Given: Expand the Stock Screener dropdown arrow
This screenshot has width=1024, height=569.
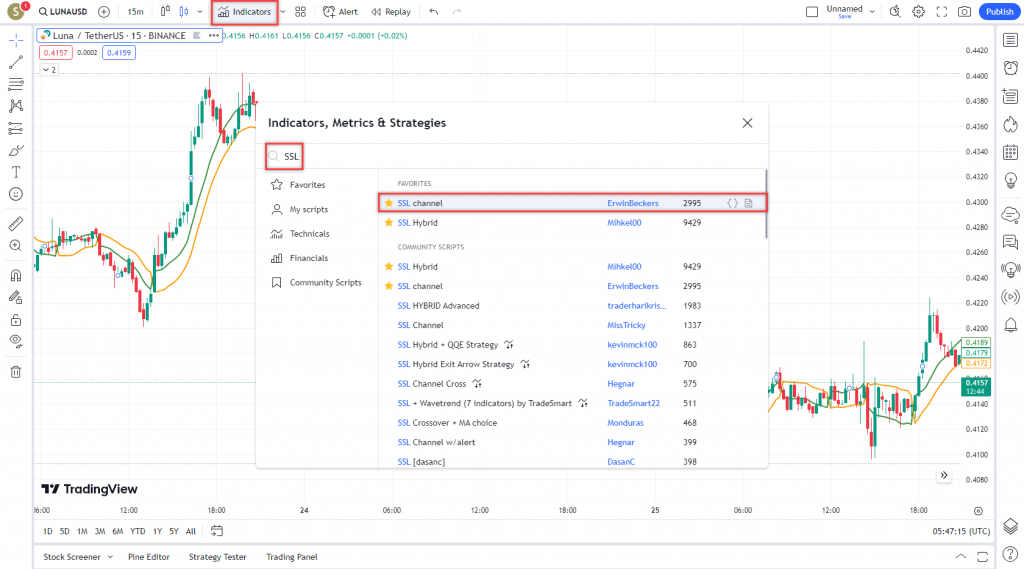Looking at the screenshot, I should pyautogui.click(x=110, y=557).
